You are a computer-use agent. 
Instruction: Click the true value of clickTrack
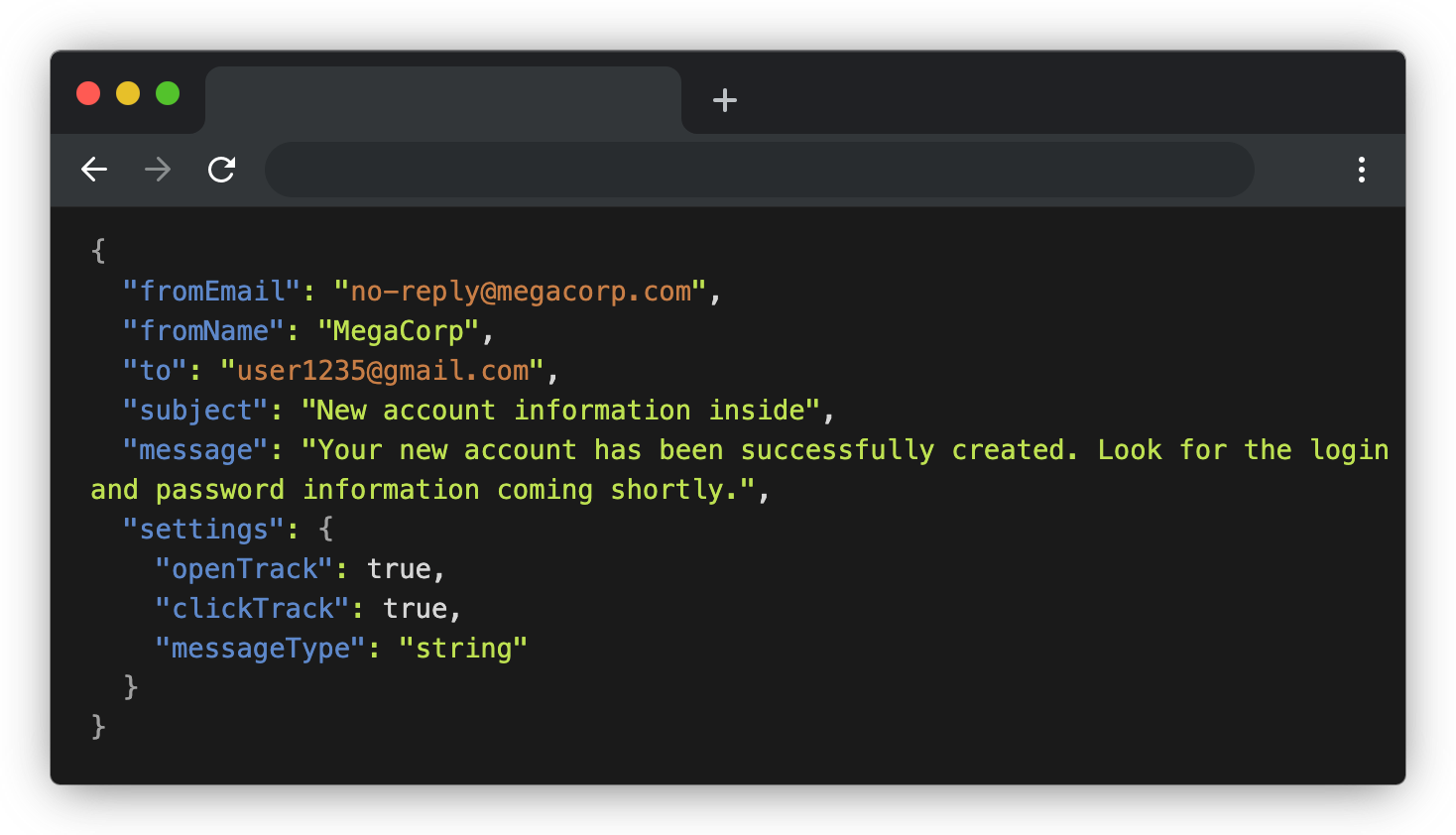click(415, 609)
